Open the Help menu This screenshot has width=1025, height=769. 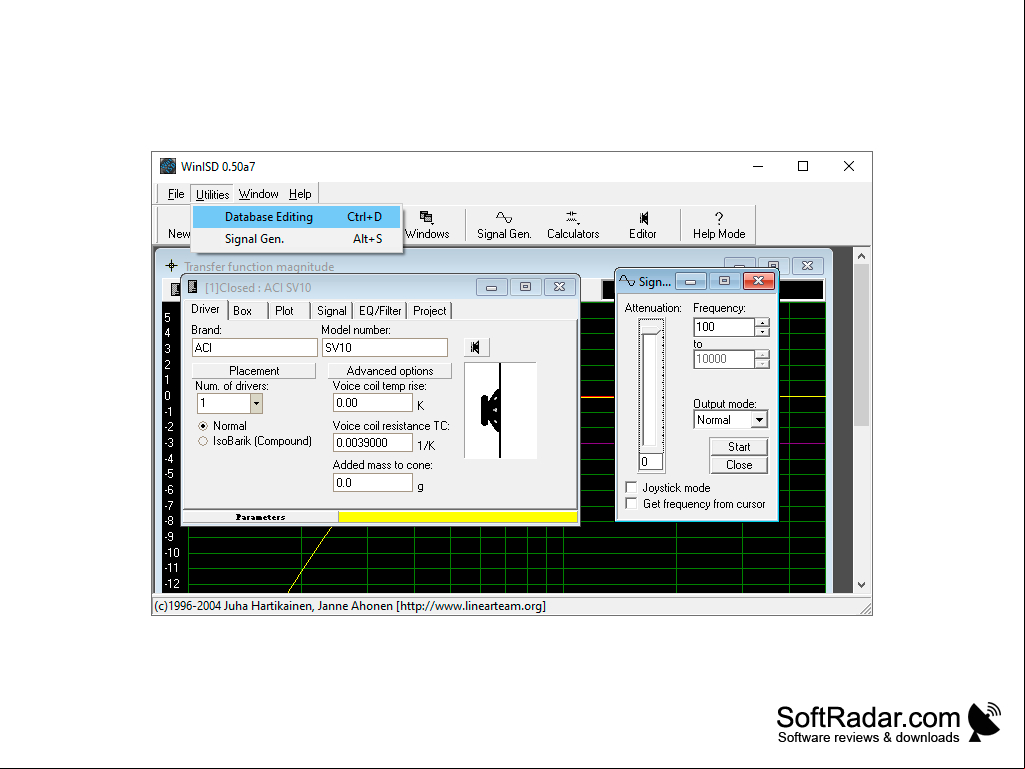300,194
